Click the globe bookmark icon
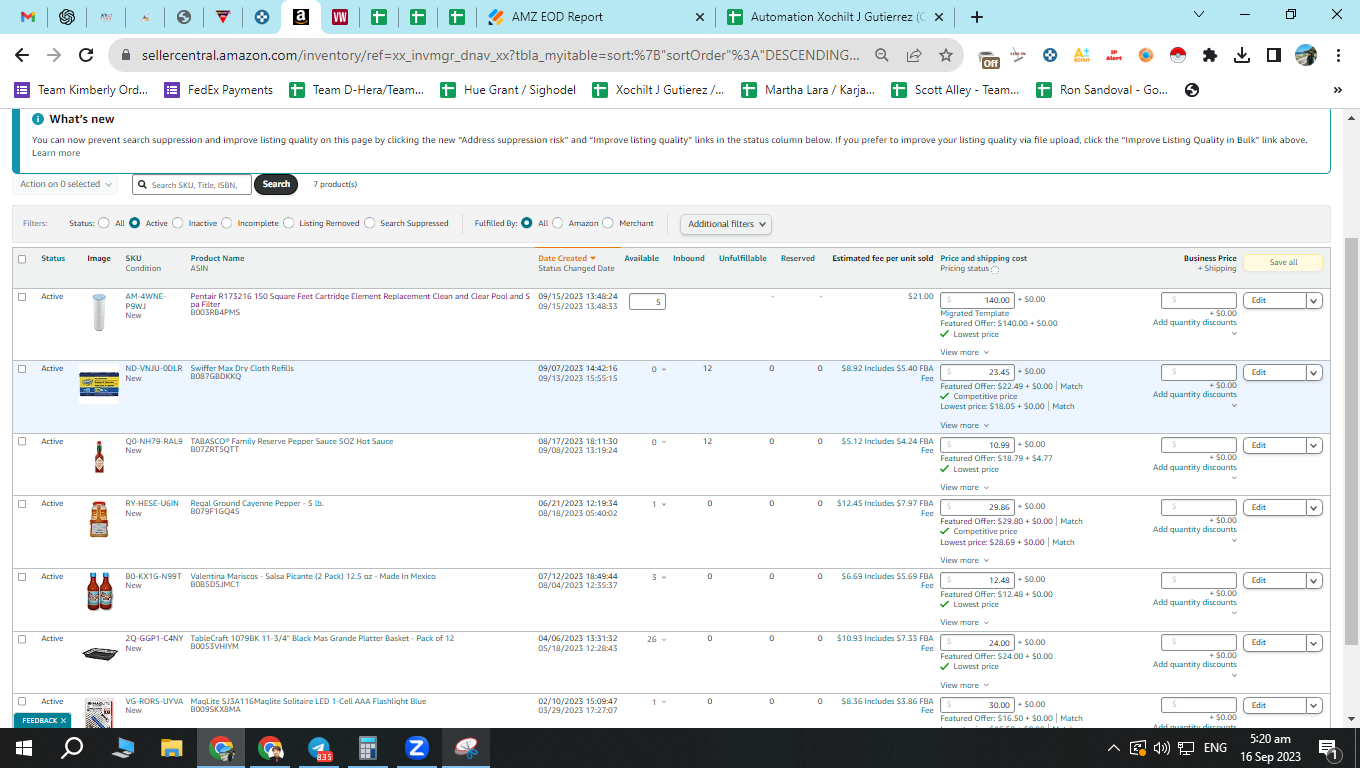The width and height of the screenshot is (1360, 768). pyautogui.click(x=1191, y=90)
